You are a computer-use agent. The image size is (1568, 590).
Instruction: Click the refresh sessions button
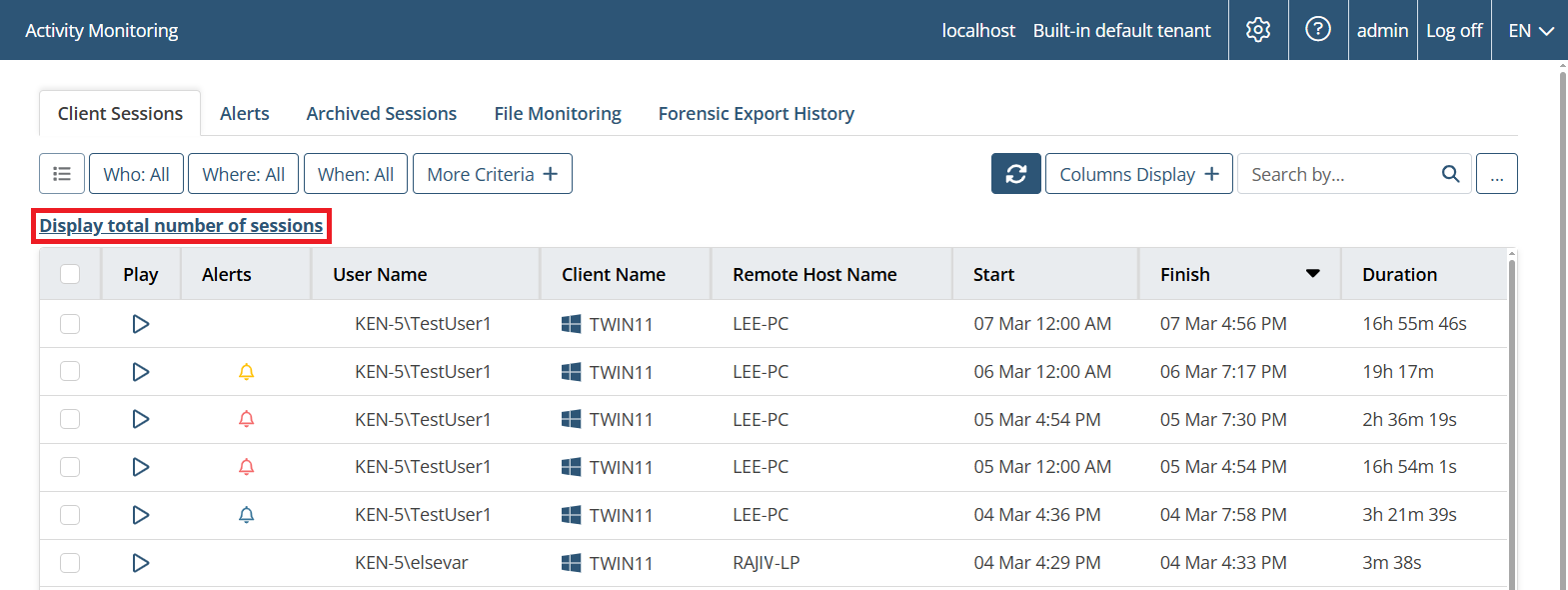click(x=1015, y=174)
